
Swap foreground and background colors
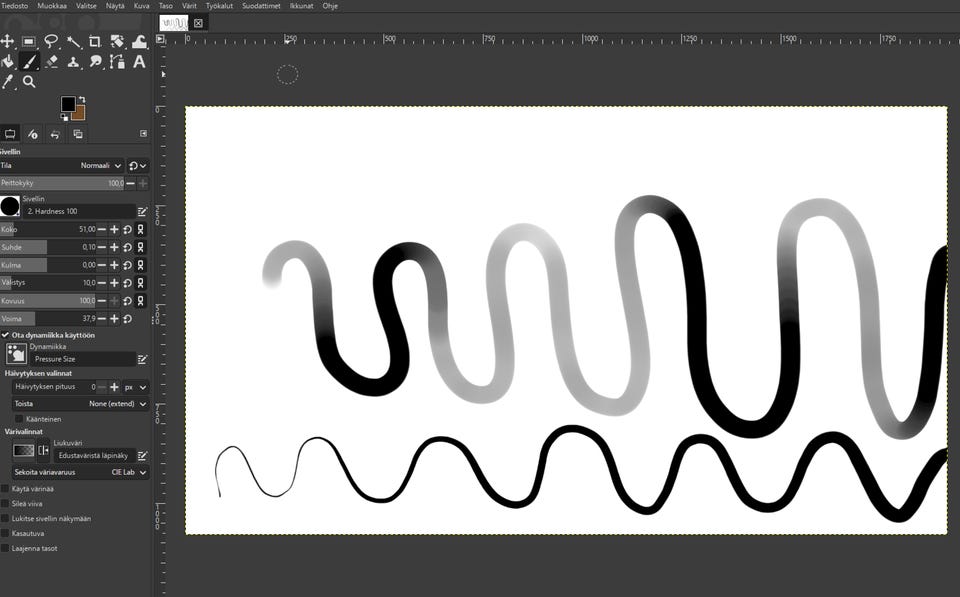(82, 99)
